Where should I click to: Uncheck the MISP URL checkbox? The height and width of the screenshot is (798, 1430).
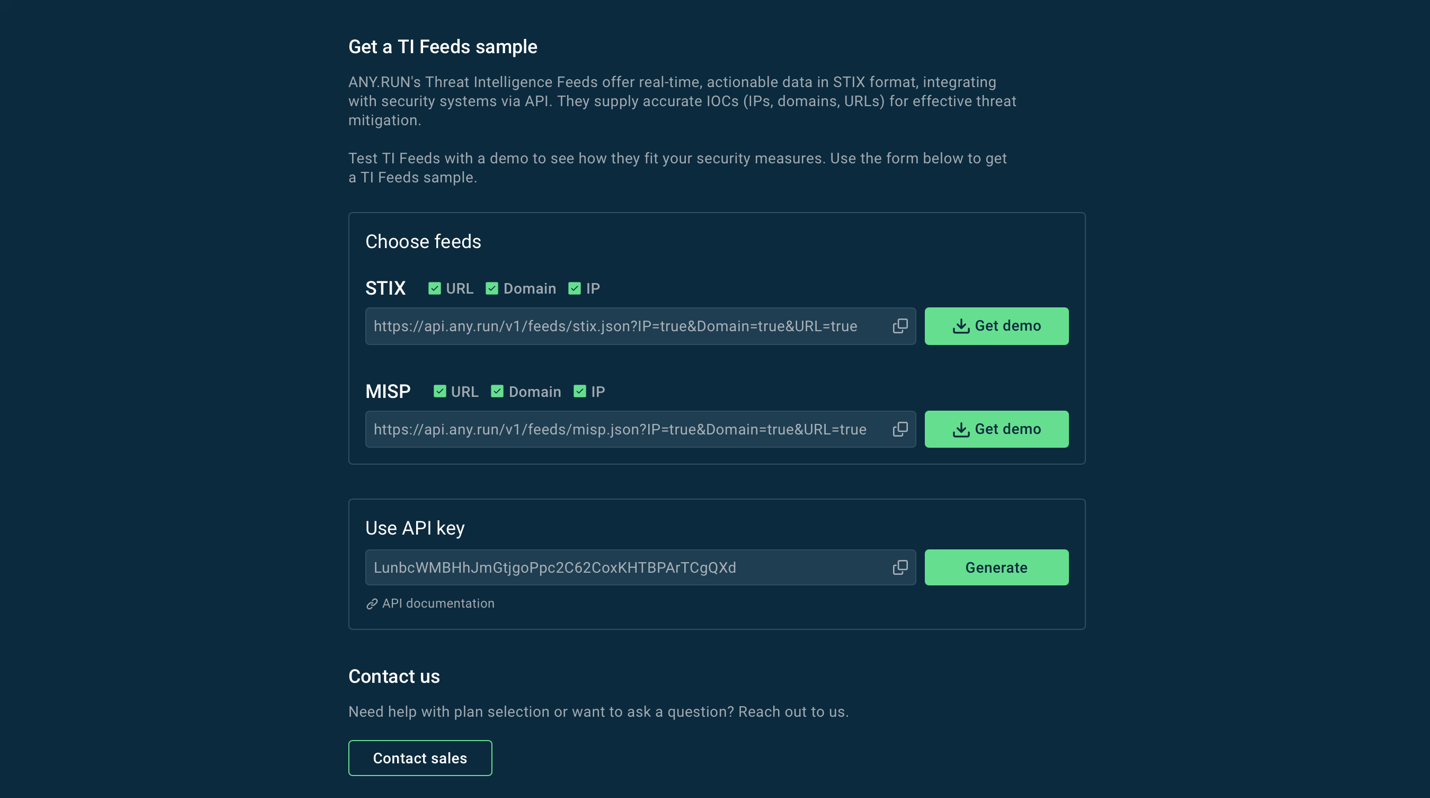tap(440, 391)
